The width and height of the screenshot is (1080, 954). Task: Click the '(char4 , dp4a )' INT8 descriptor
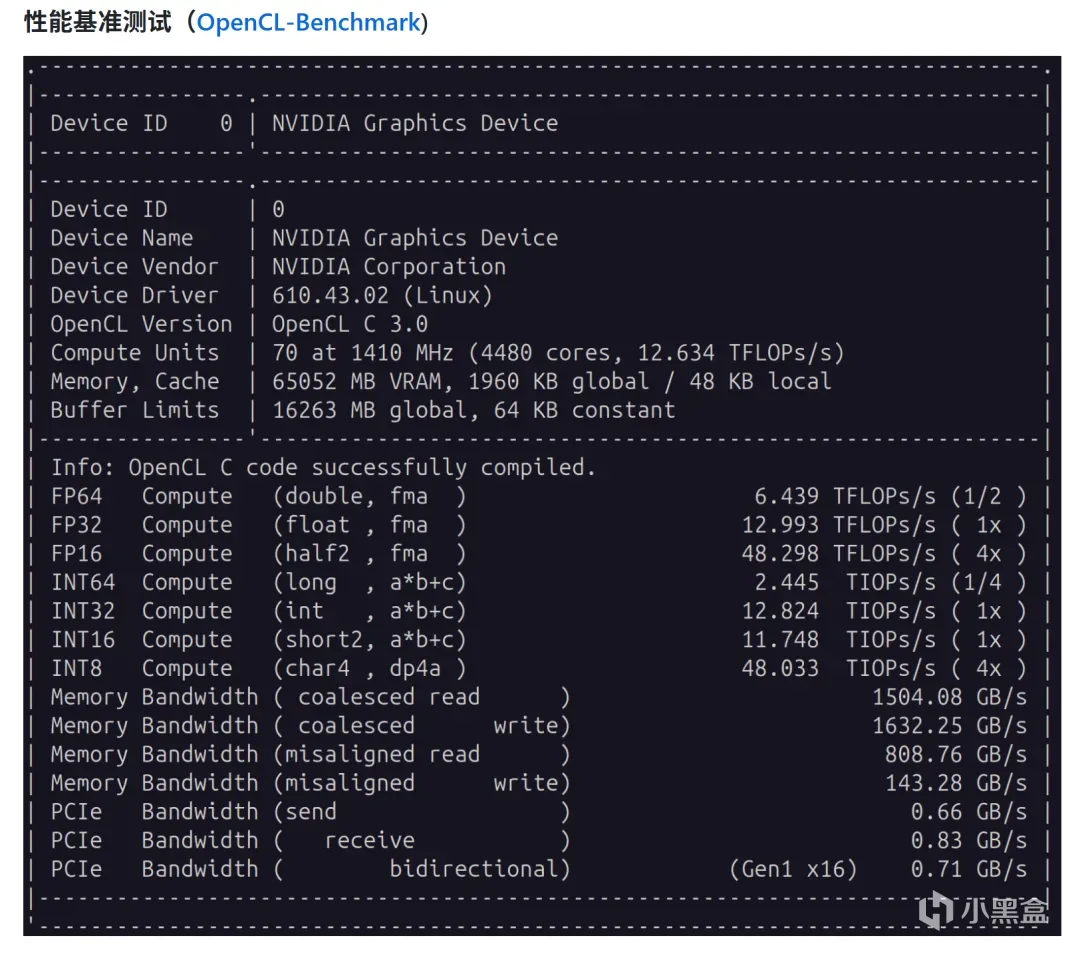[369, 668]
